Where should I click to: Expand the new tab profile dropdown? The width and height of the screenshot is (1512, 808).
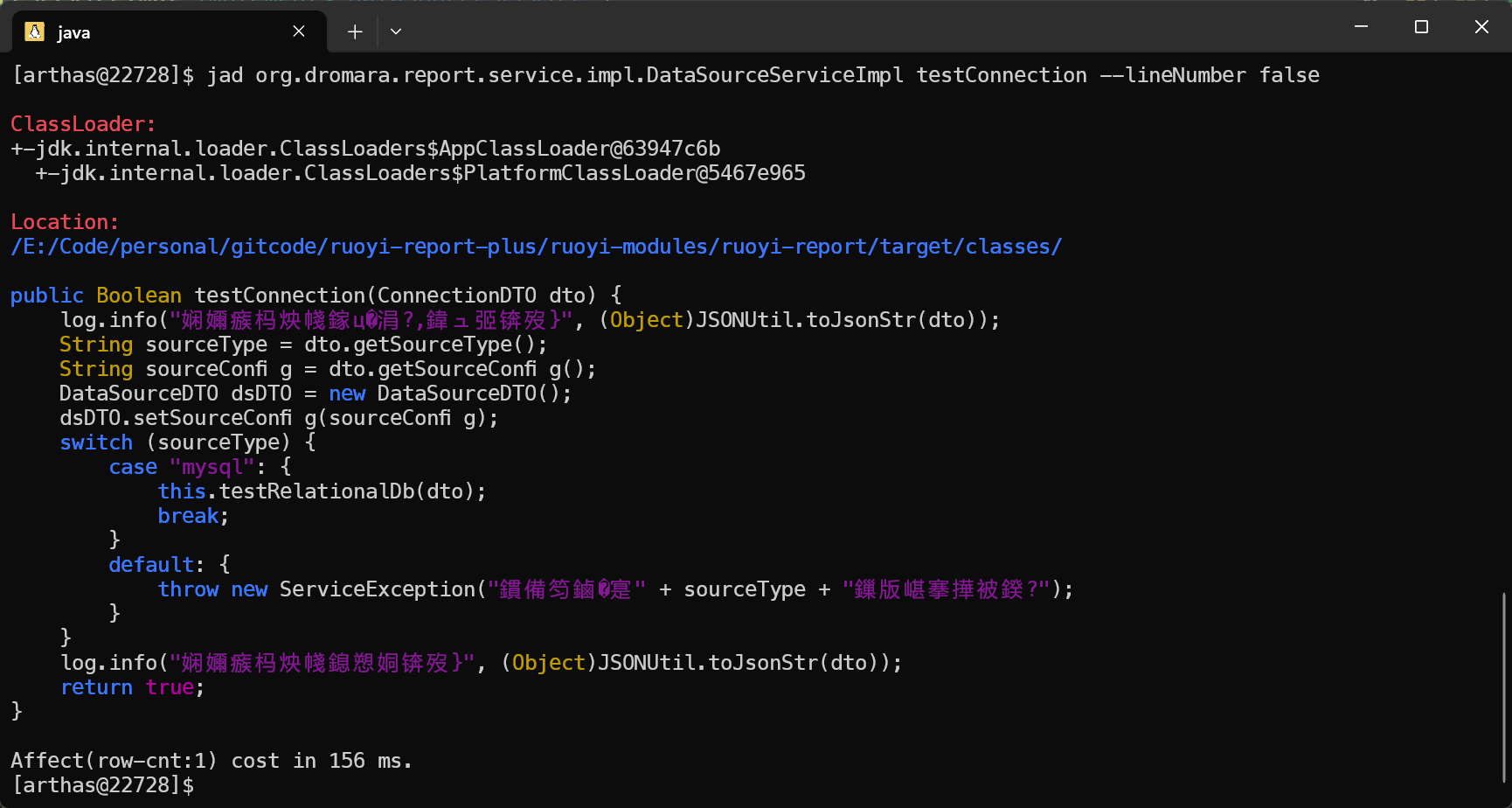pos(396,32)
